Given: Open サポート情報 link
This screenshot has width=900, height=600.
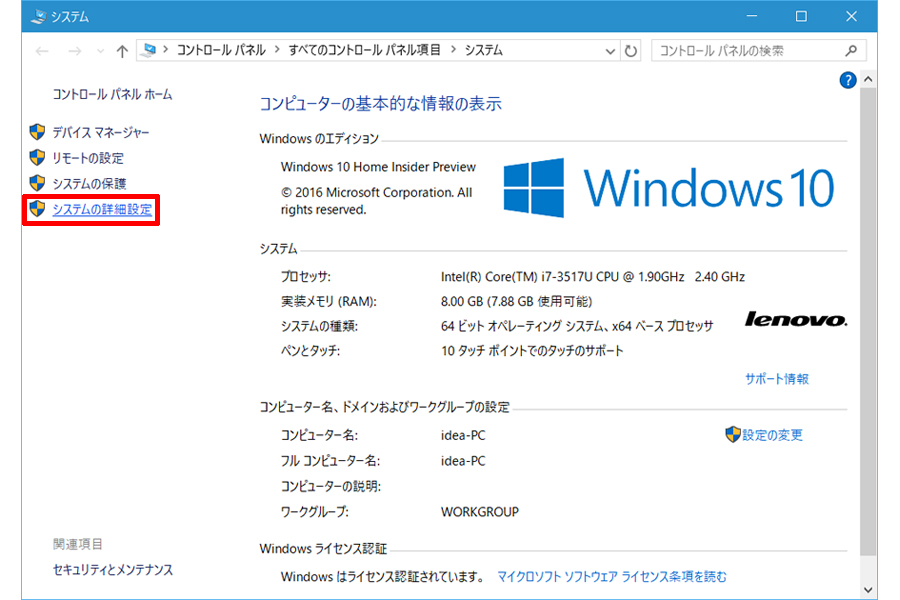Looking at the screenshot, I should coord(777,379).
